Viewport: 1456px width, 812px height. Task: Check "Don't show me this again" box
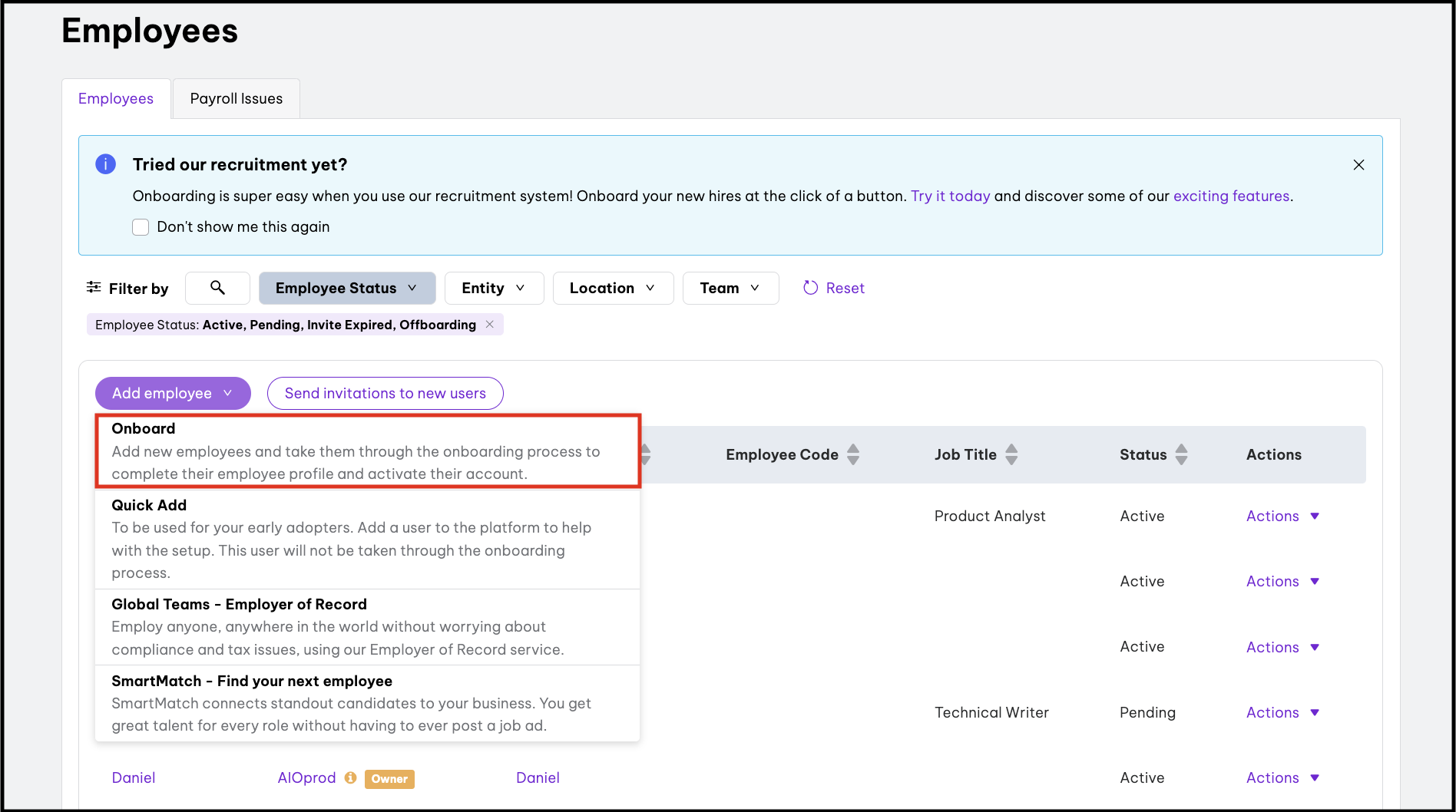point(141,227)
